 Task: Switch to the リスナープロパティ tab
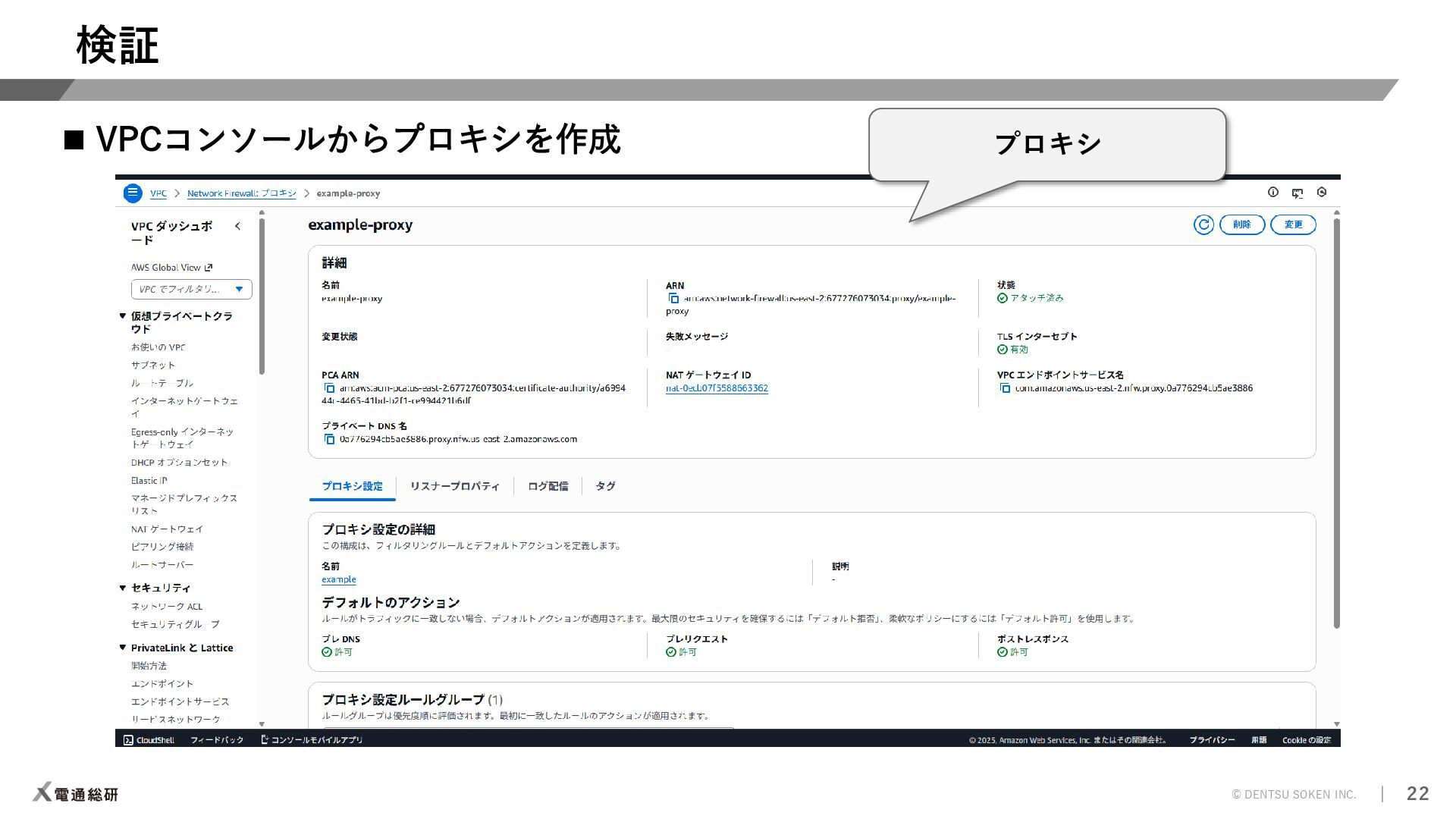click(x=454, y=486)
